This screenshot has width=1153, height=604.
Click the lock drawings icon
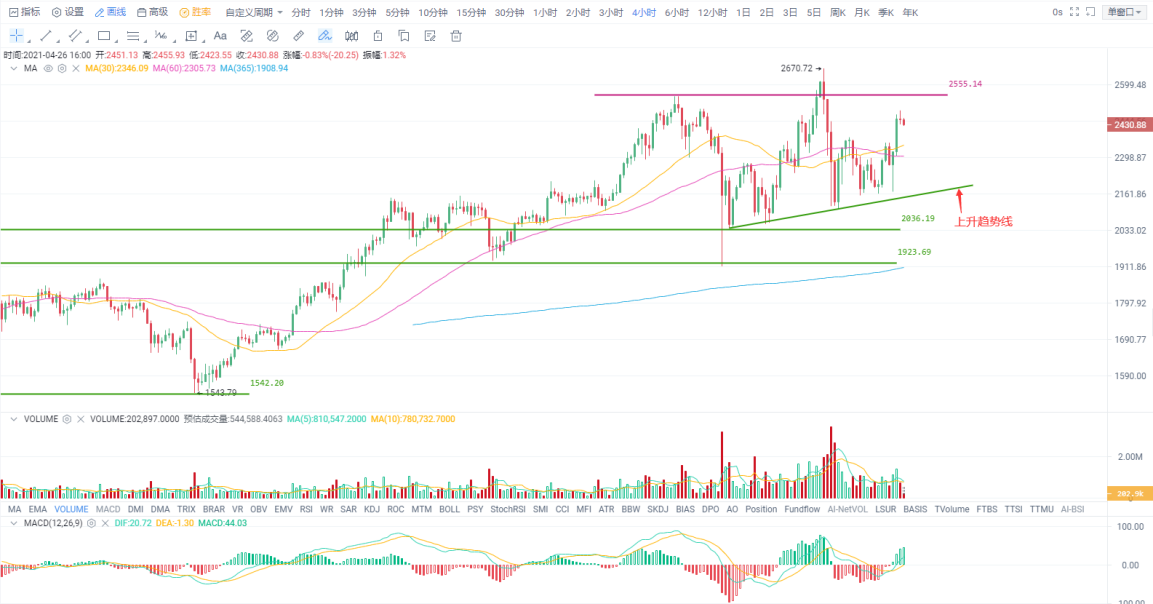coord(378,35)
